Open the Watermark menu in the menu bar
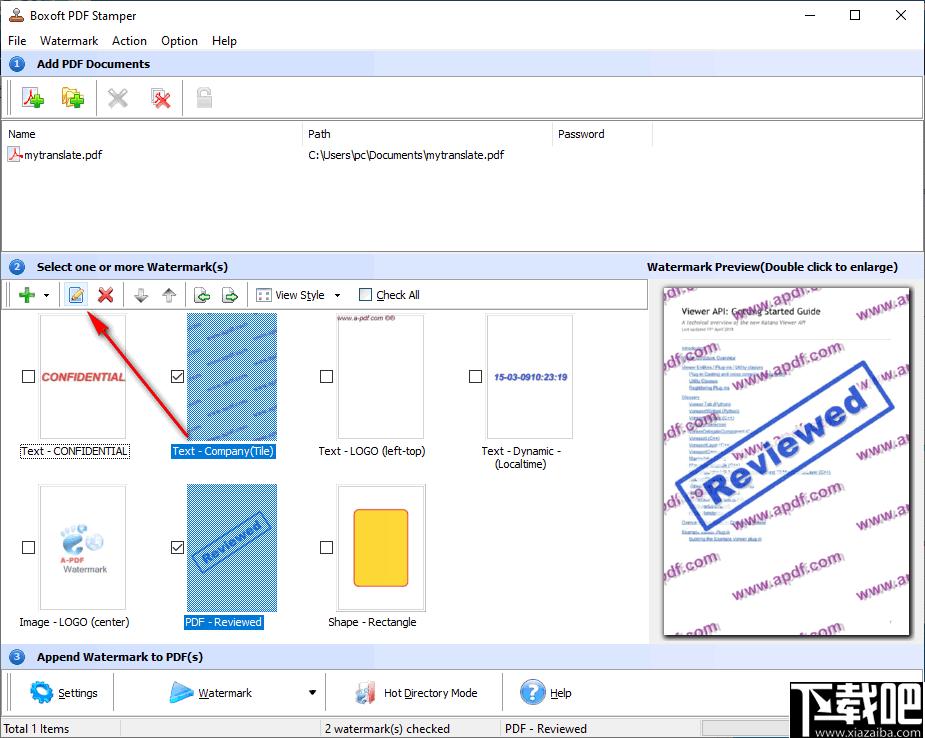This screenshot has height=738, width=925. click(x=69, y=41)
